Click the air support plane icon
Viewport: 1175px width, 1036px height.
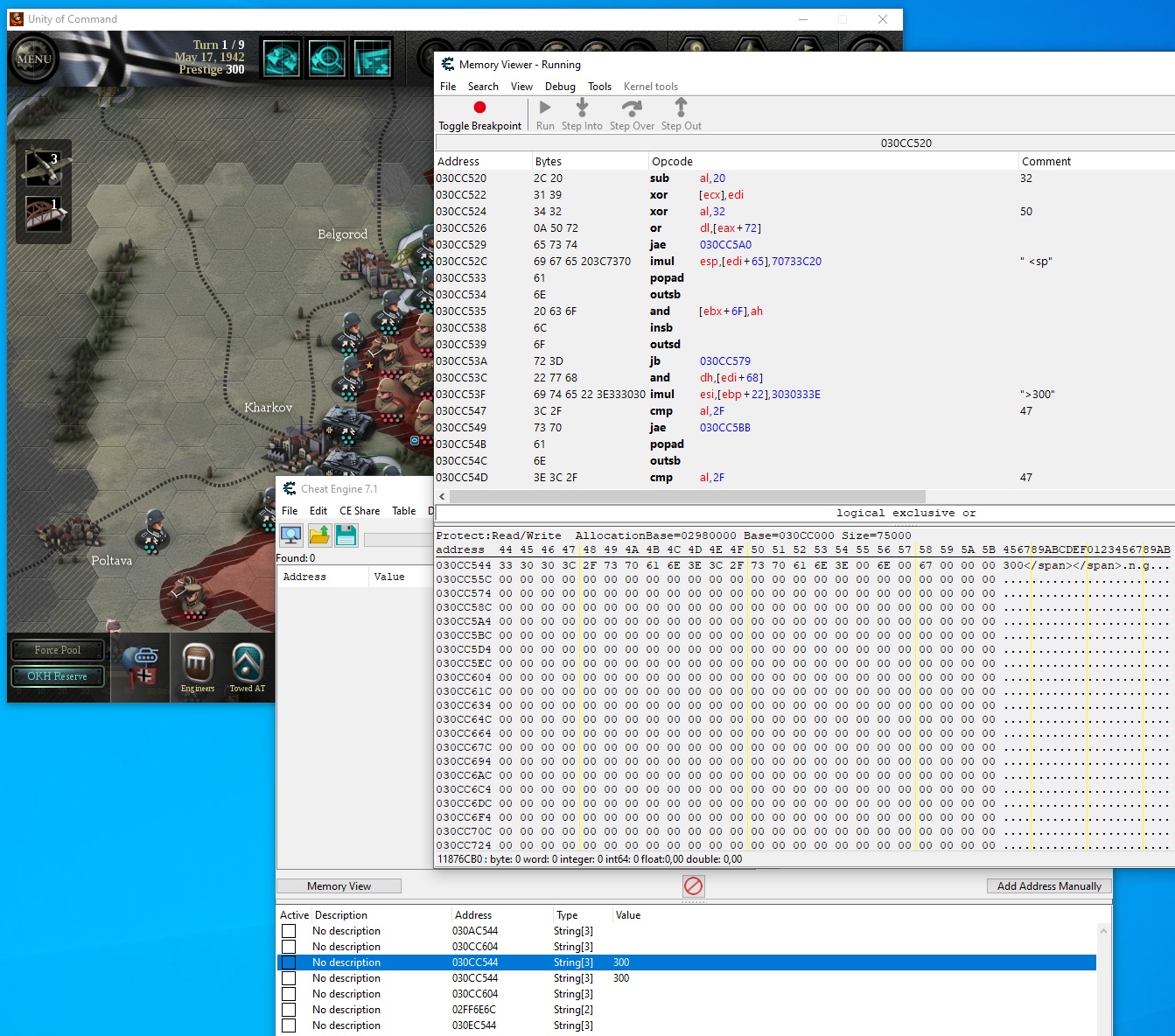pyautogui.click(x=43, y=166)
